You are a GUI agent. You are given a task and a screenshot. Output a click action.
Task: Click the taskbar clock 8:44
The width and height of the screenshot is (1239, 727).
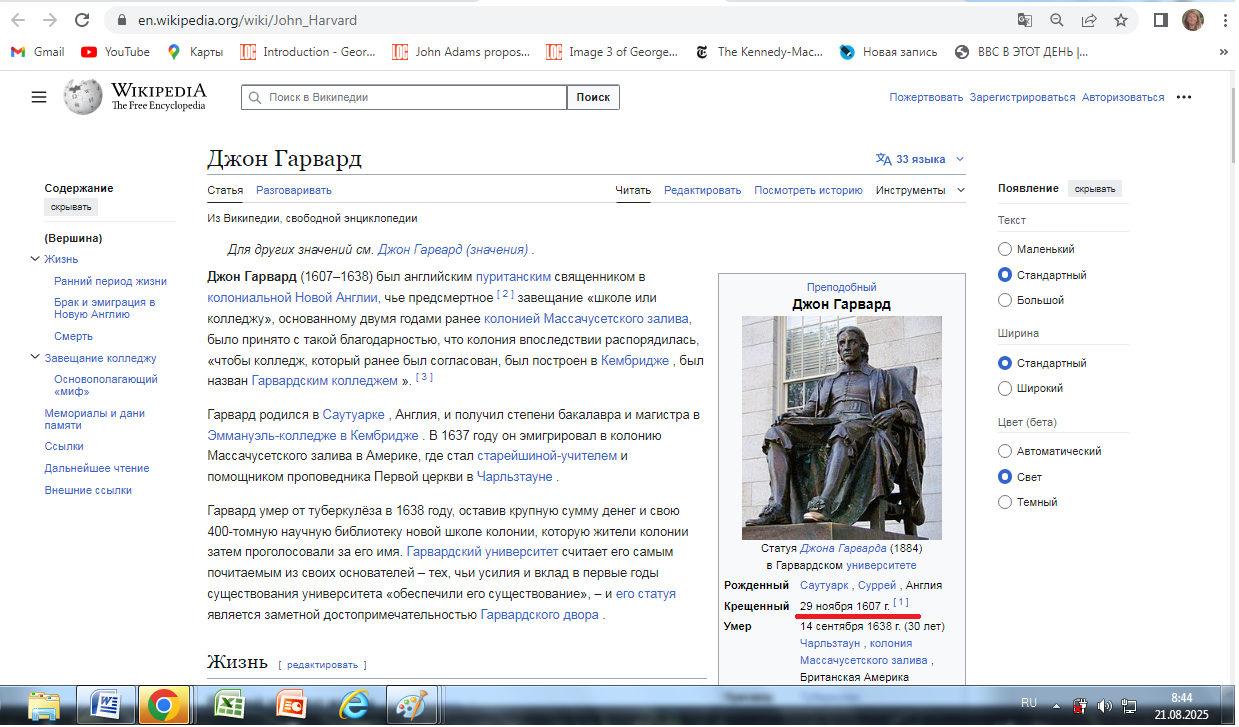(1181, 697)
